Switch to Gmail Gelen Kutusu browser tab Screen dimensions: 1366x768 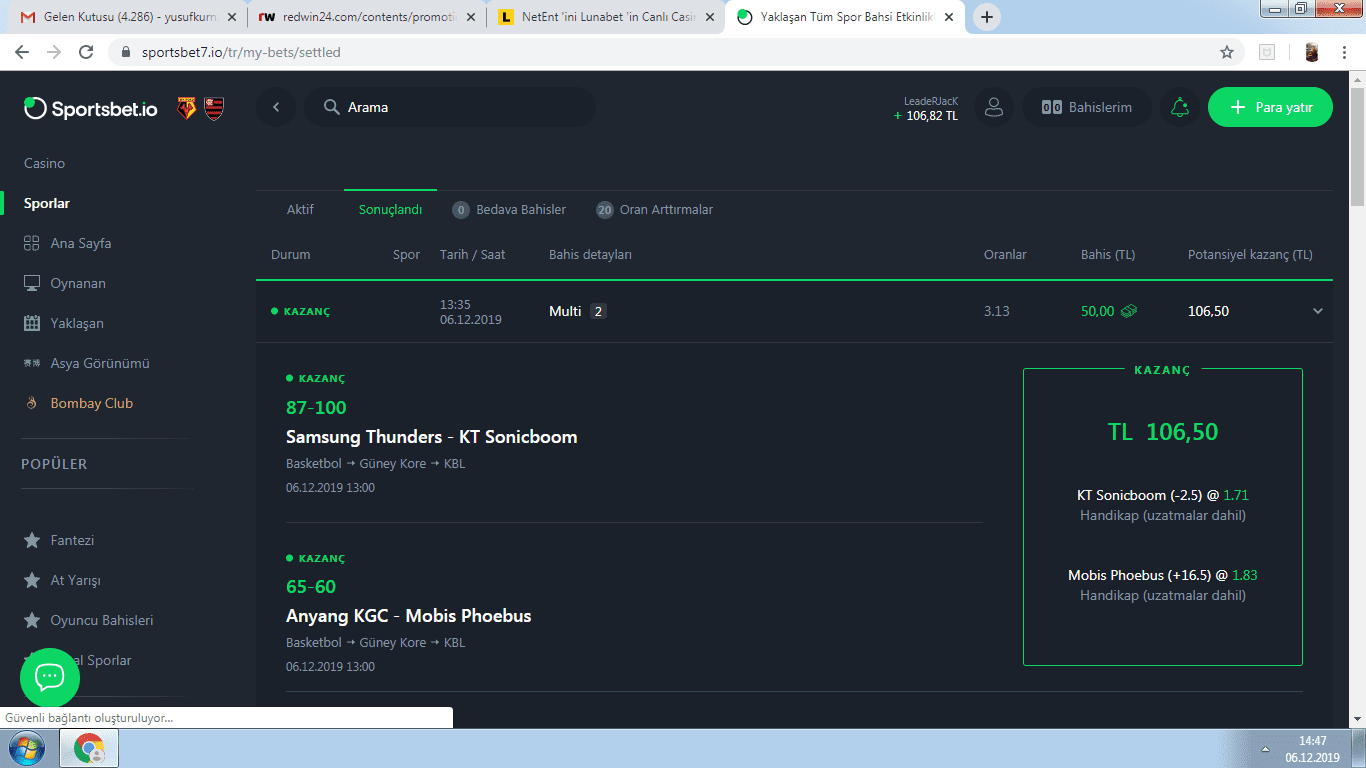[x=128, y=17]
